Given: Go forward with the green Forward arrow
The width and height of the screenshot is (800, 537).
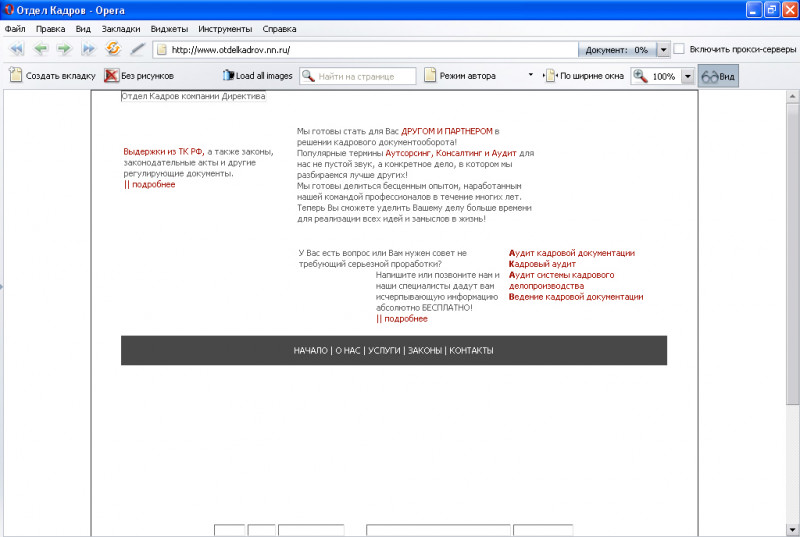Looking at the screenshot, I should point(64,49).
